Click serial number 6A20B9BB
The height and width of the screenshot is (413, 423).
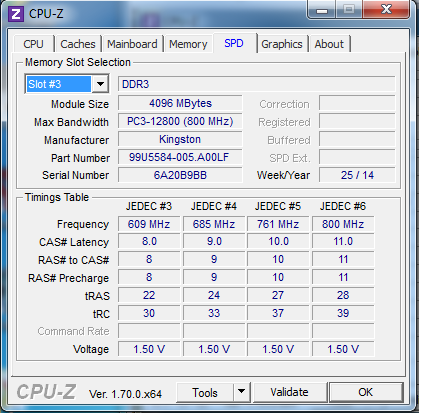[x=180, y=175]
